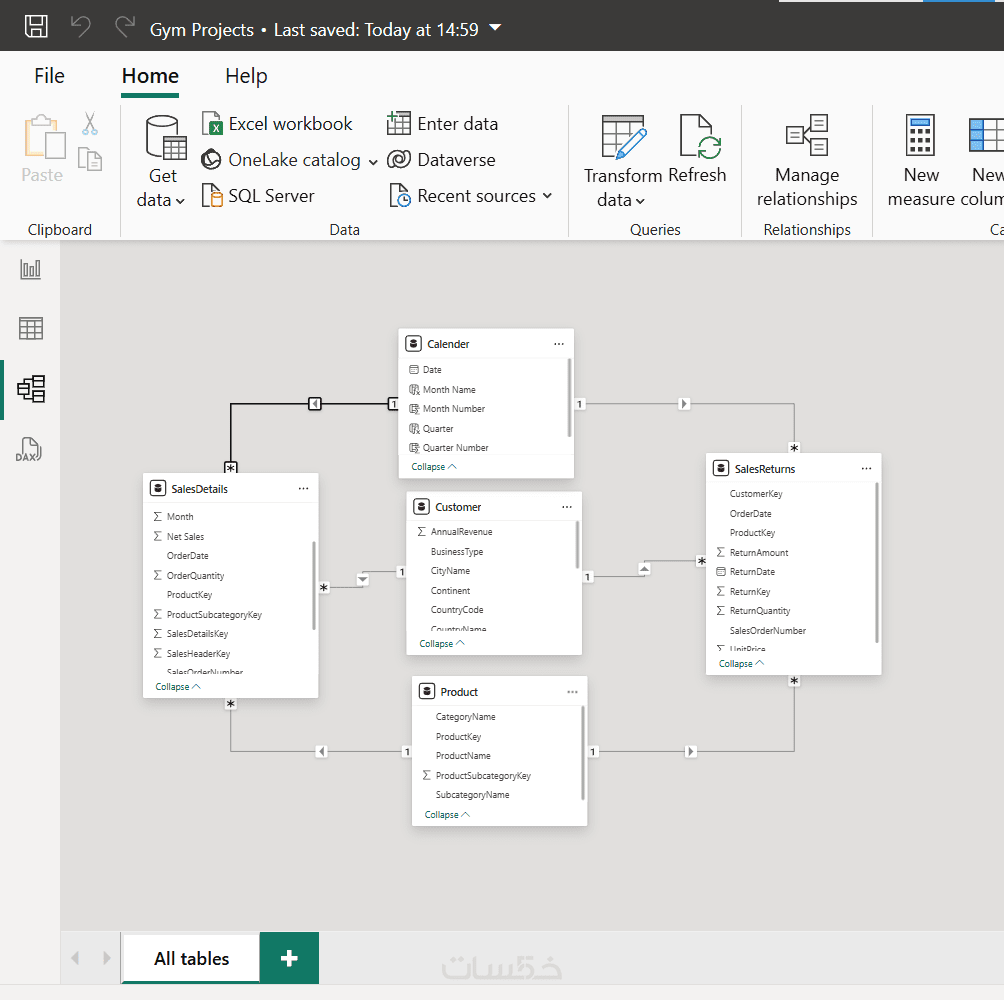Click the Save icon in title bar
Image resolution: width=1004 pixels, height=1000 pixels.
[36, 26]
